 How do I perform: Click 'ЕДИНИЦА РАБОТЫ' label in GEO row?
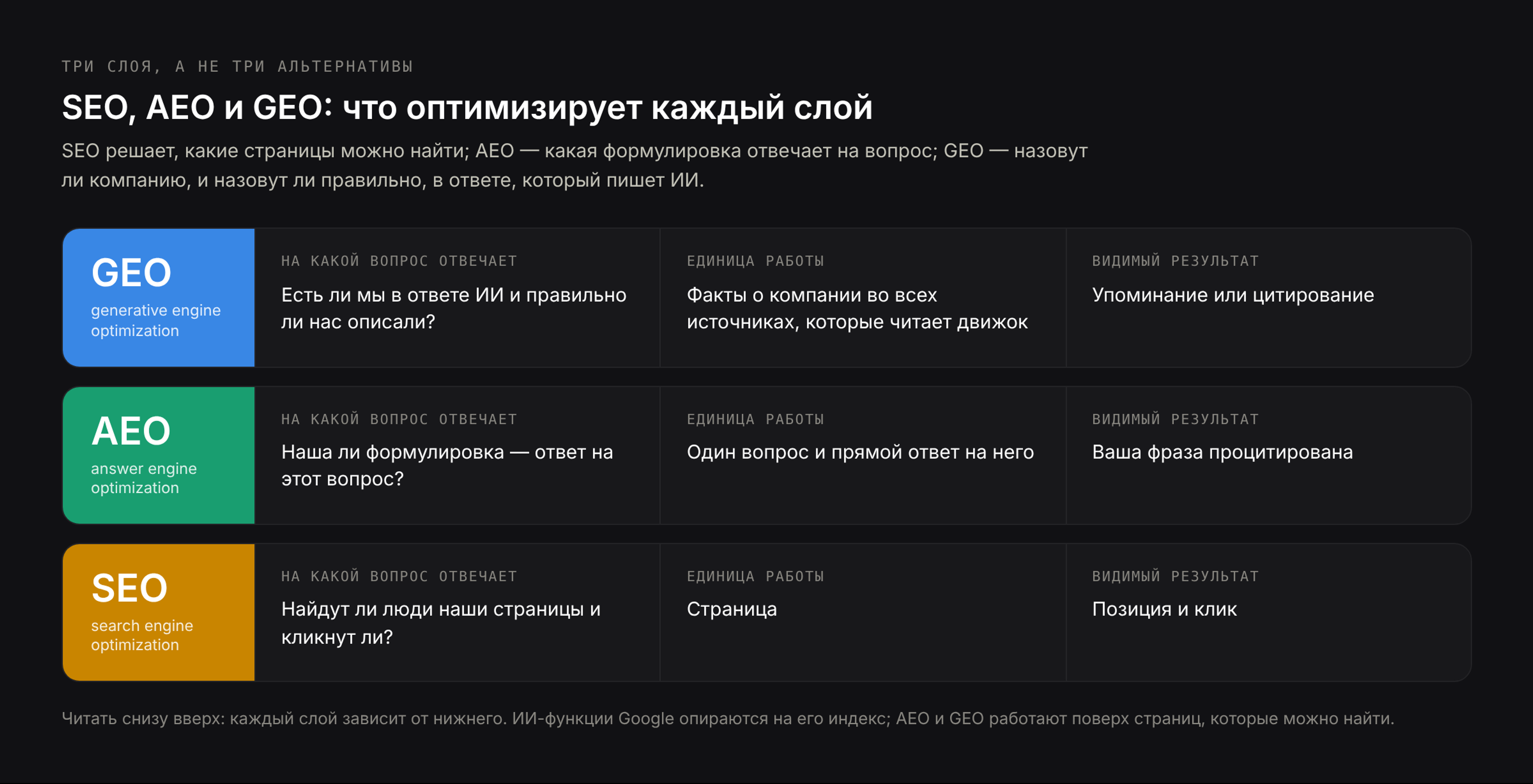click(x=756, y=261)
